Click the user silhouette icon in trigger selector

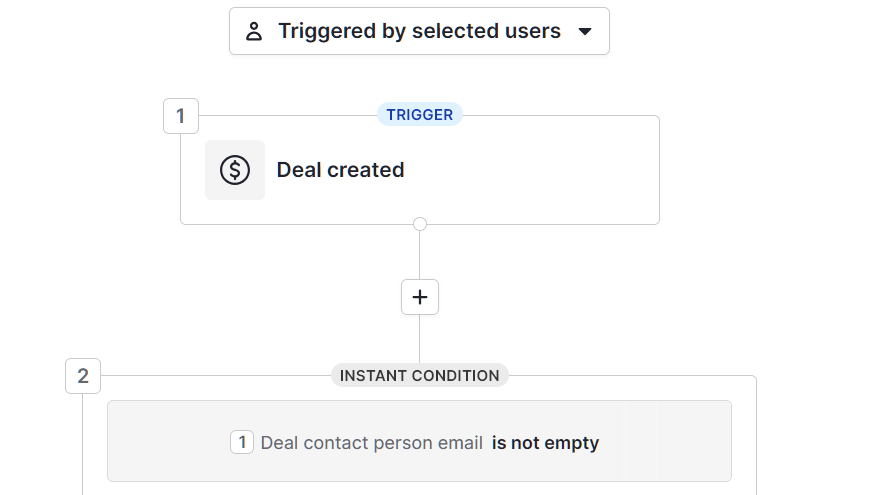pos(254,31)
